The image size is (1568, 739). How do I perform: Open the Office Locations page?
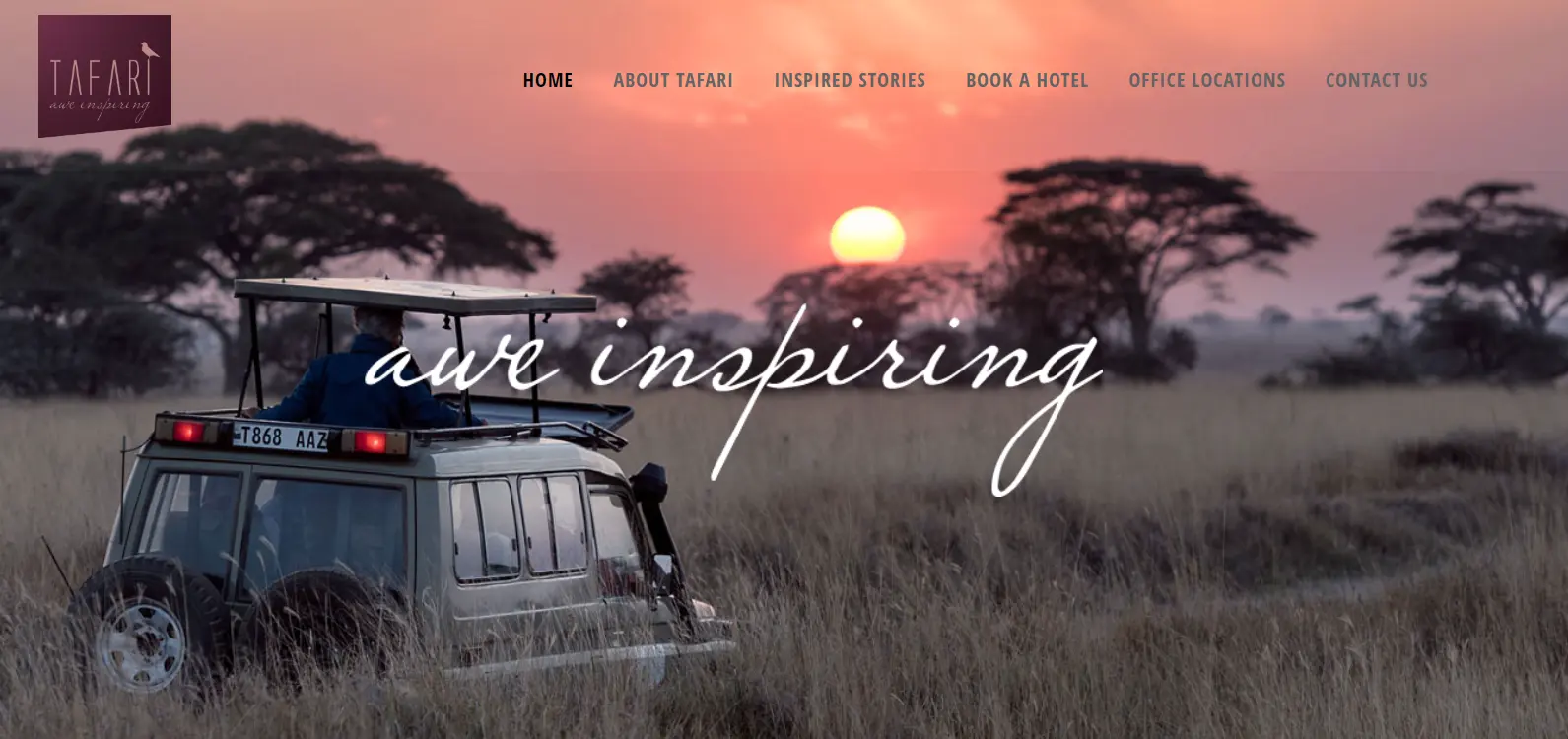(1207, 80)
